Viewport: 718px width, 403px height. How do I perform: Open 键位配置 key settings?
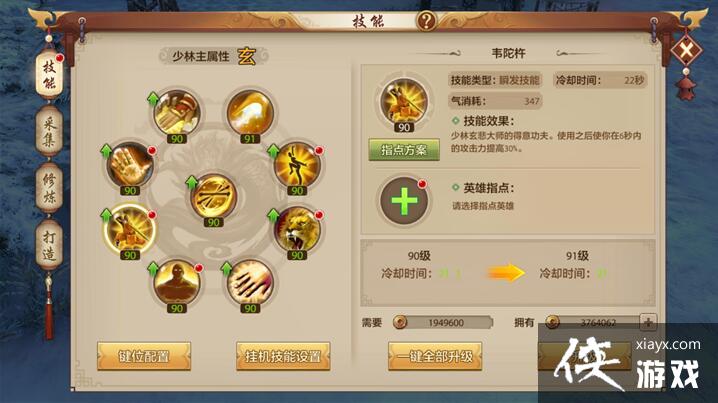click(144, 356)
